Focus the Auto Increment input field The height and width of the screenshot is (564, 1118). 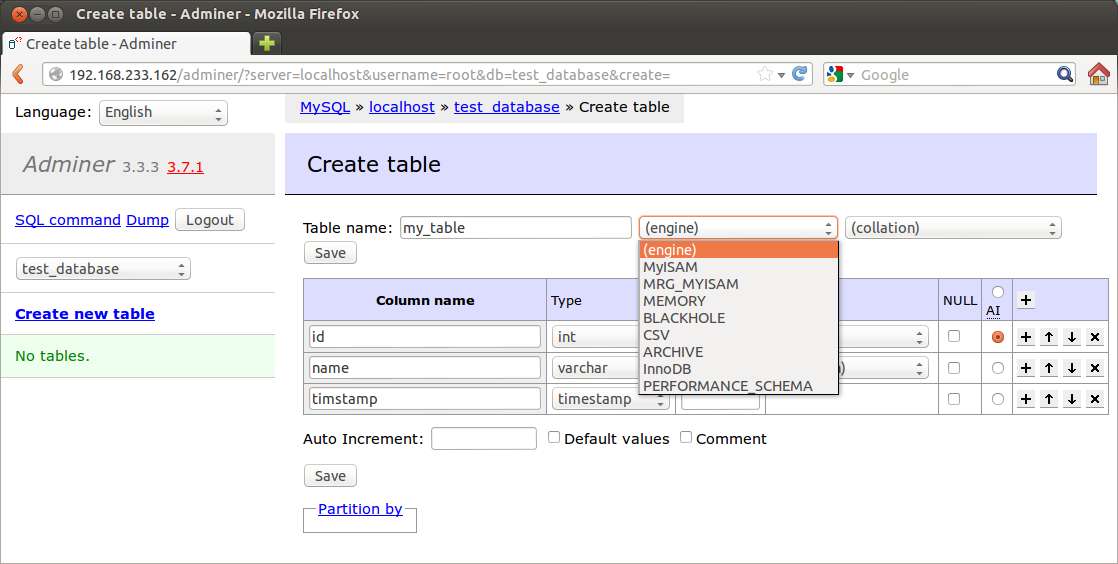pos(483,439)
